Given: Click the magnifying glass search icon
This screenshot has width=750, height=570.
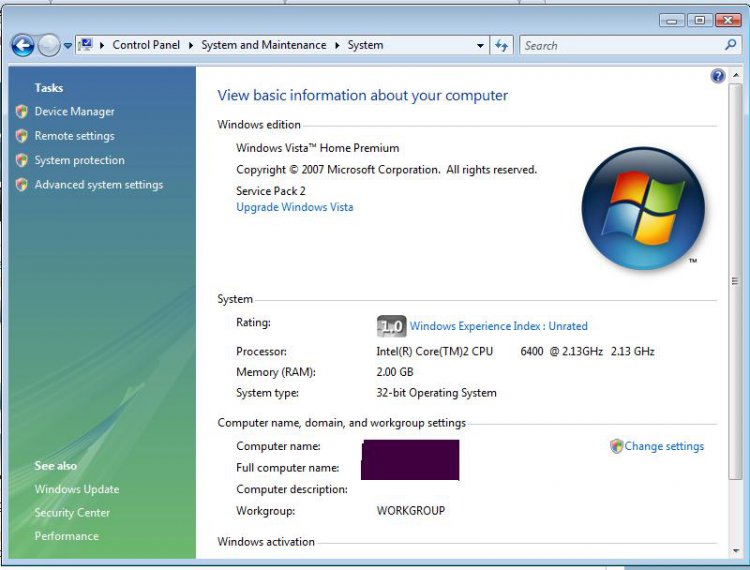Looking at the screenshot, I should click(x=730, y=45).
